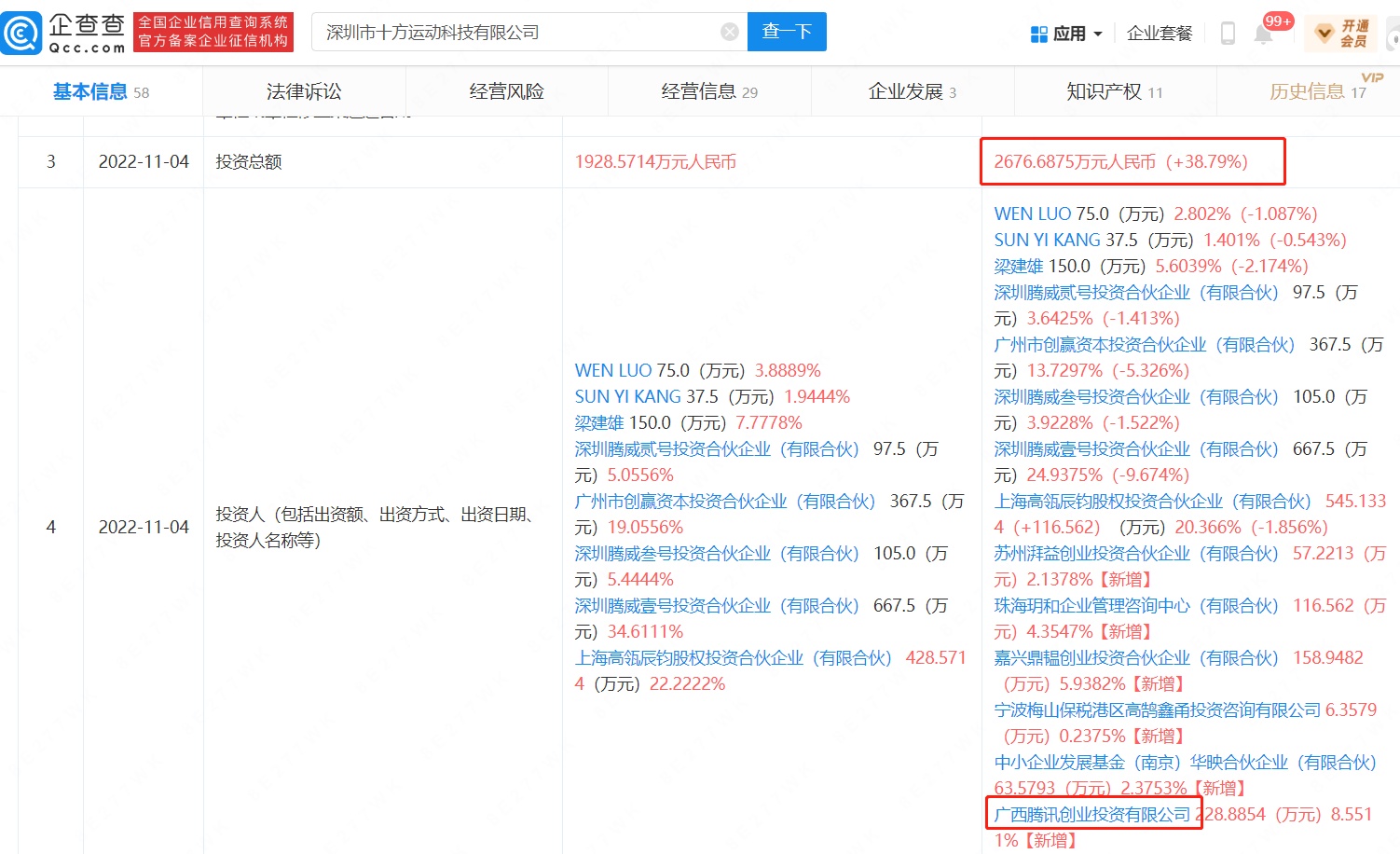
Task: Click the Qcc.com logo icon
Action: [x=22, y=33]
